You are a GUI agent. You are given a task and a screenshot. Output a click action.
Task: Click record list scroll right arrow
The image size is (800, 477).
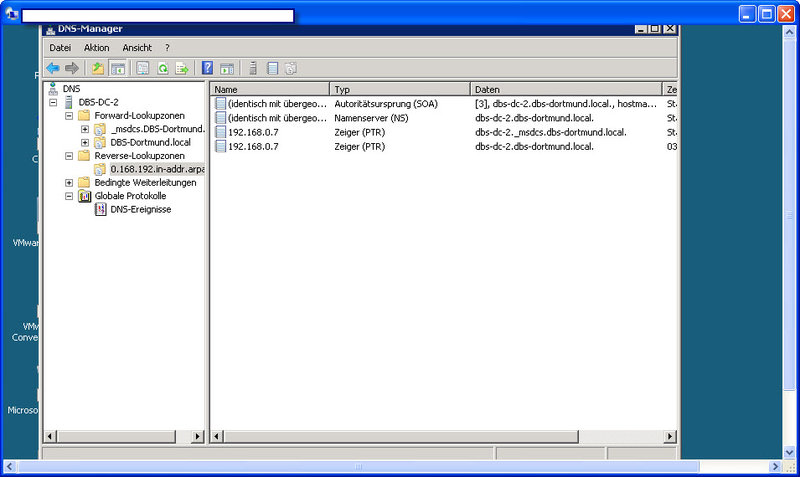pos(670,436)
